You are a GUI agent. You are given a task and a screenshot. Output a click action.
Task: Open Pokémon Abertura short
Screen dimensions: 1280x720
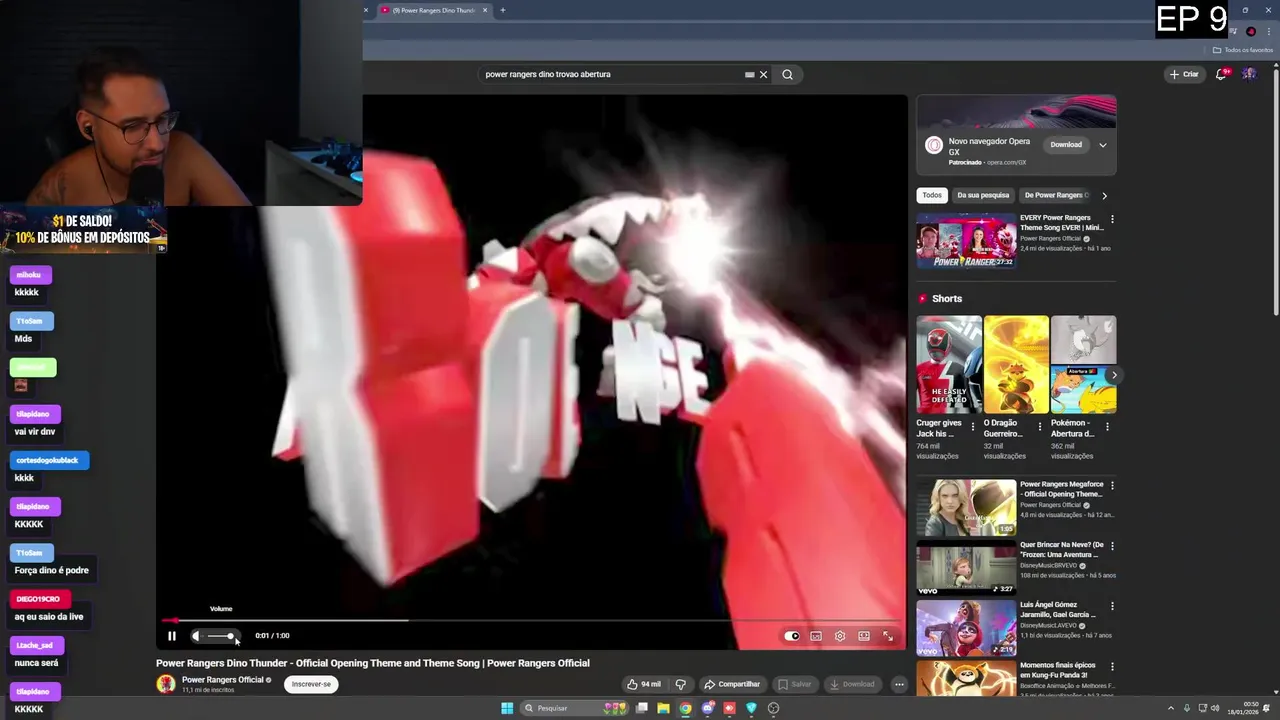(1083, 364)
